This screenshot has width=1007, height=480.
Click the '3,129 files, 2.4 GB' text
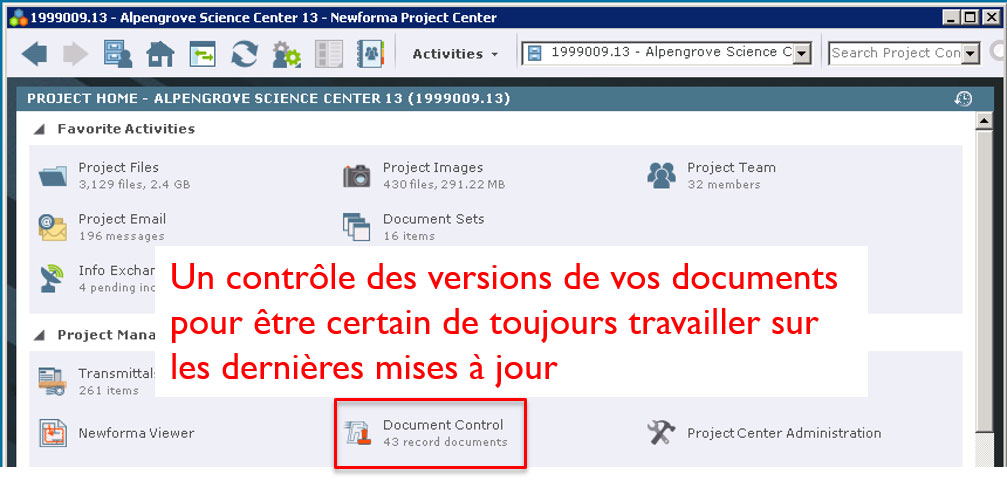[x=134, y=184]
